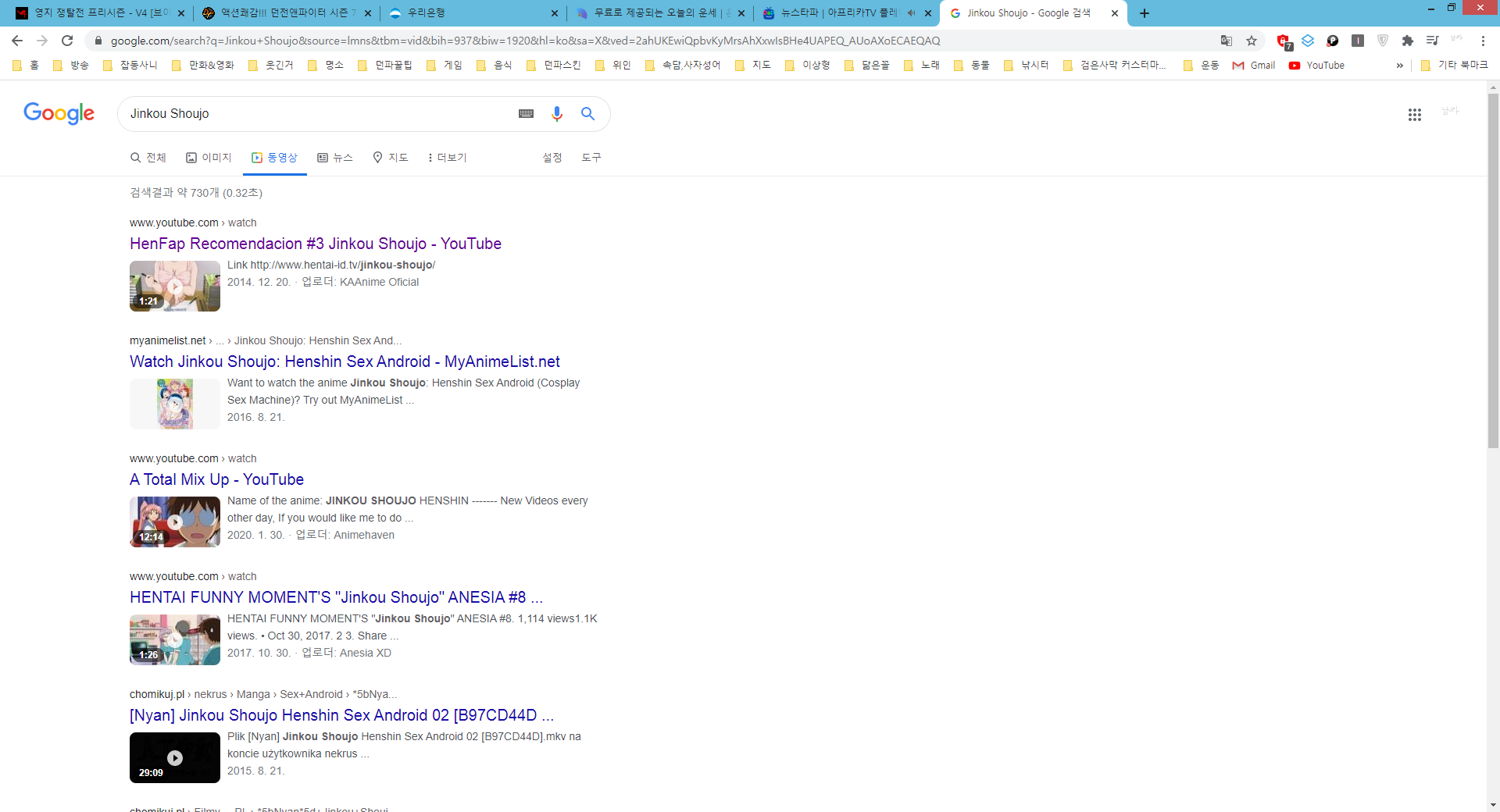The image size is (1500, 812).
Task: Open the video thumbnail lasting 12:14
Action: (x=175, y=522)
